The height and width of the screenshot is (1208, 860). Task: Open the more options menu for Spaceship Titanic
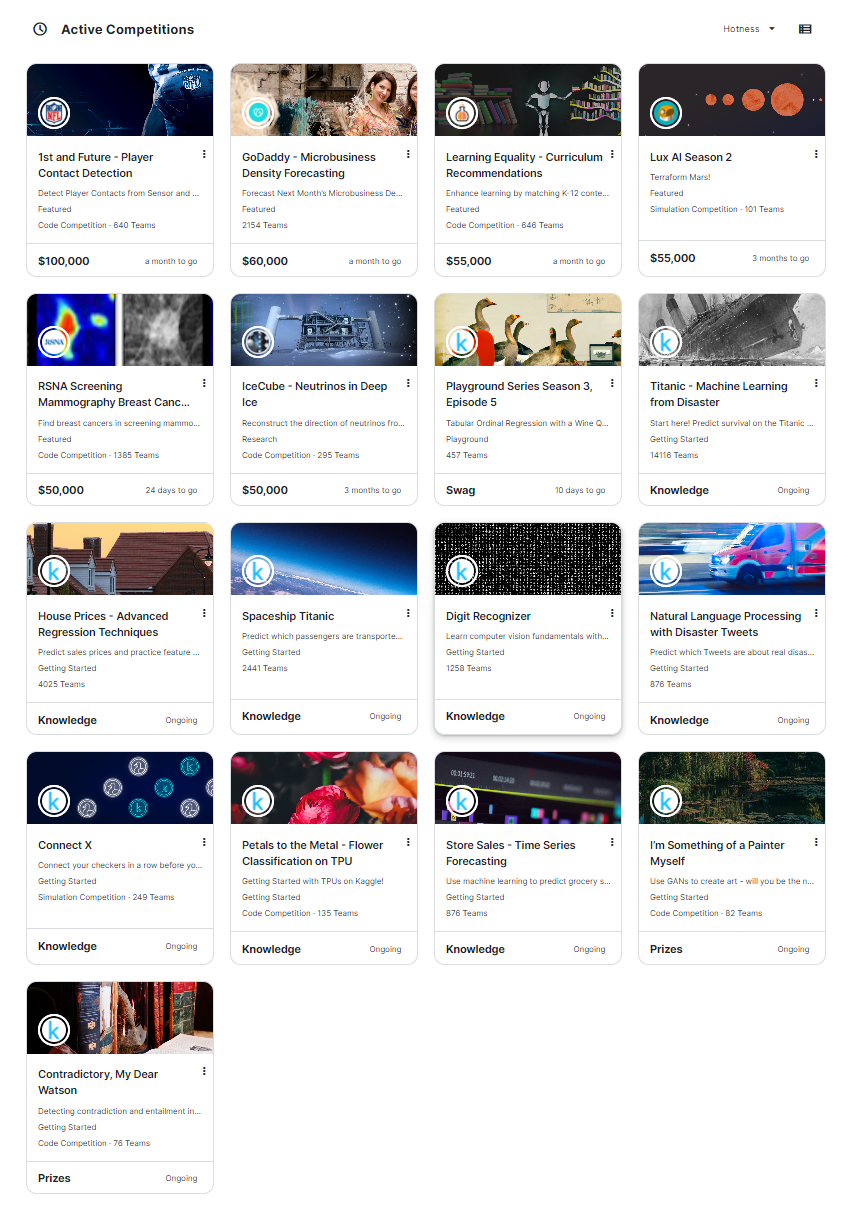point(408,613)
